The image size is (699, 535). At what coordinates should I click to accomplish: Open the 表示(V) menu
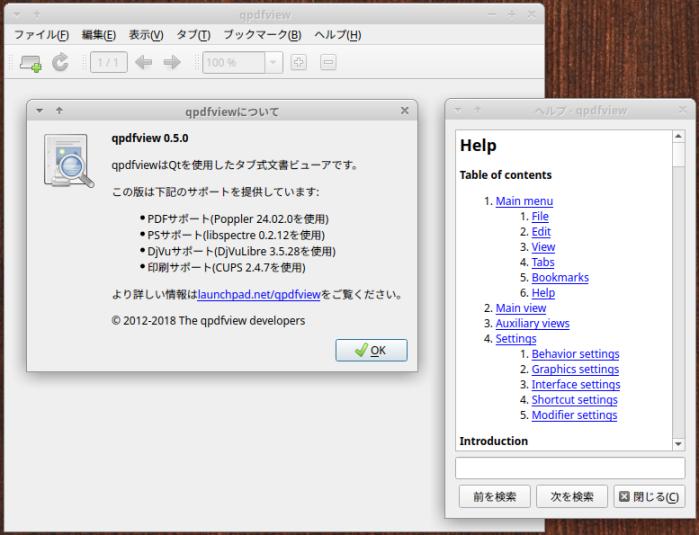146,35
